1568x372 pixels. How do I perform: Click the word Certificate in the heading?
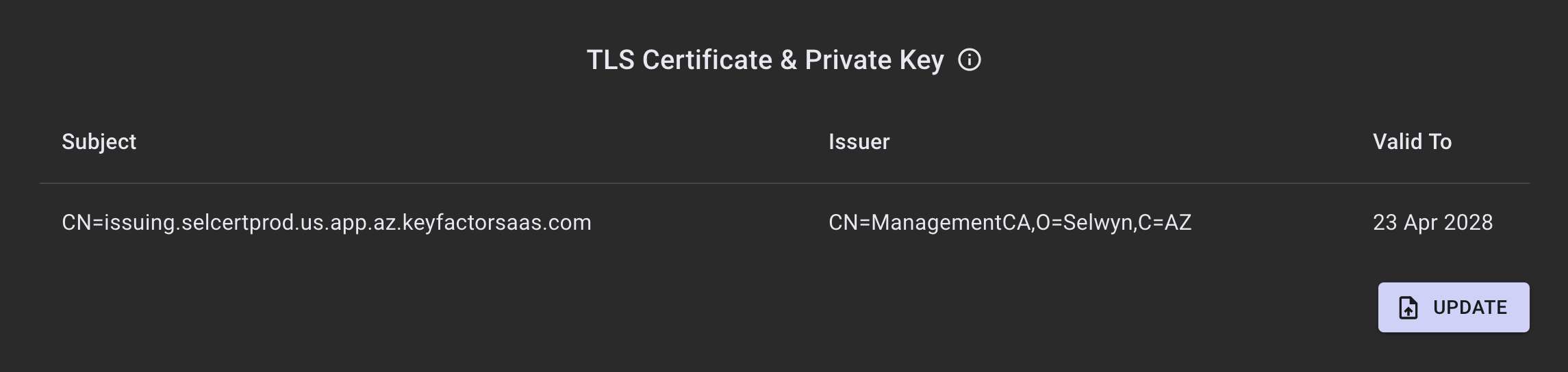pos(707,60)
